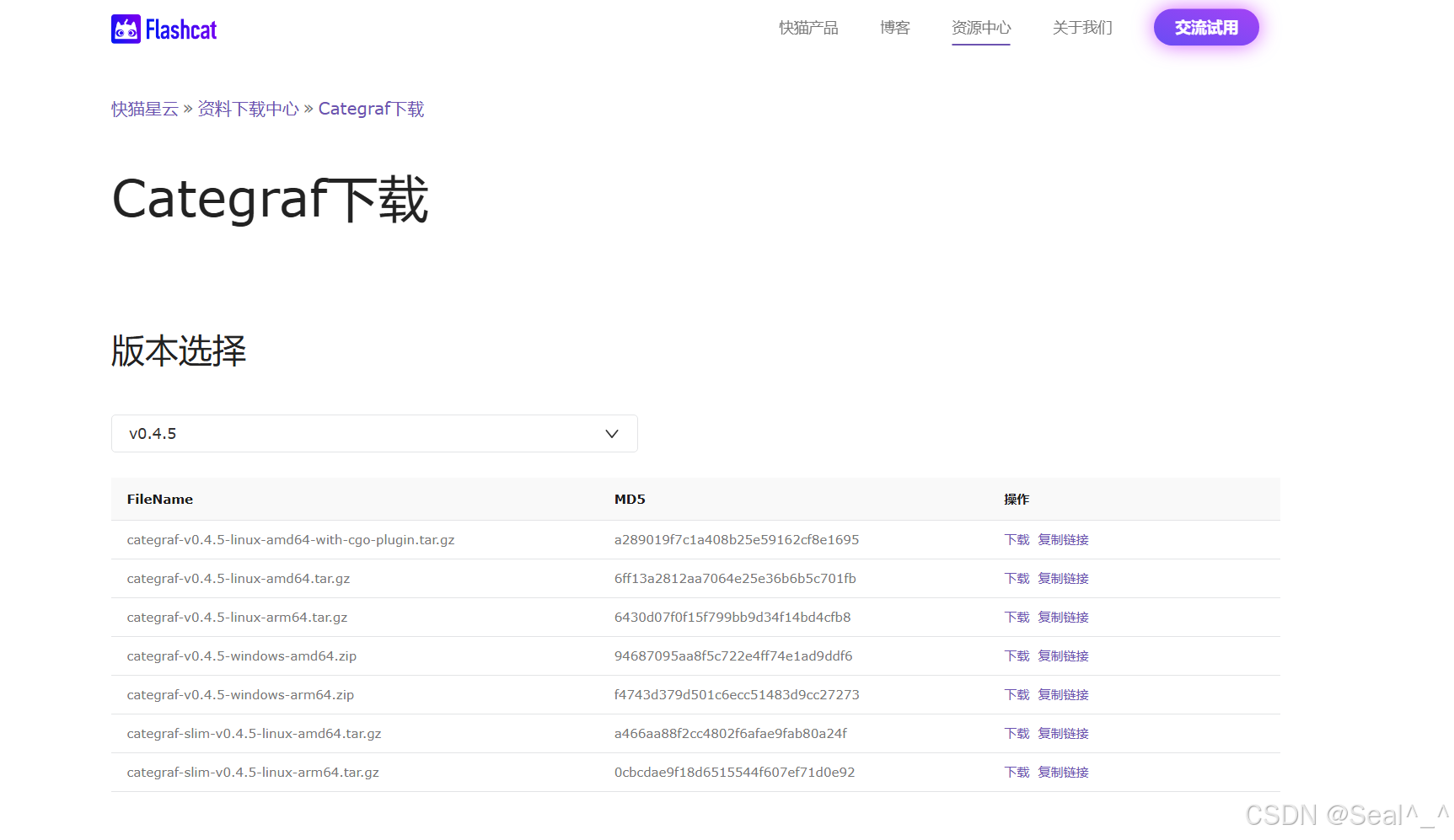Click file name categraf-v0.4.5-linux-arm64.tar.gz
Screen dimensions: 1454x840
(x=237, y=617)
